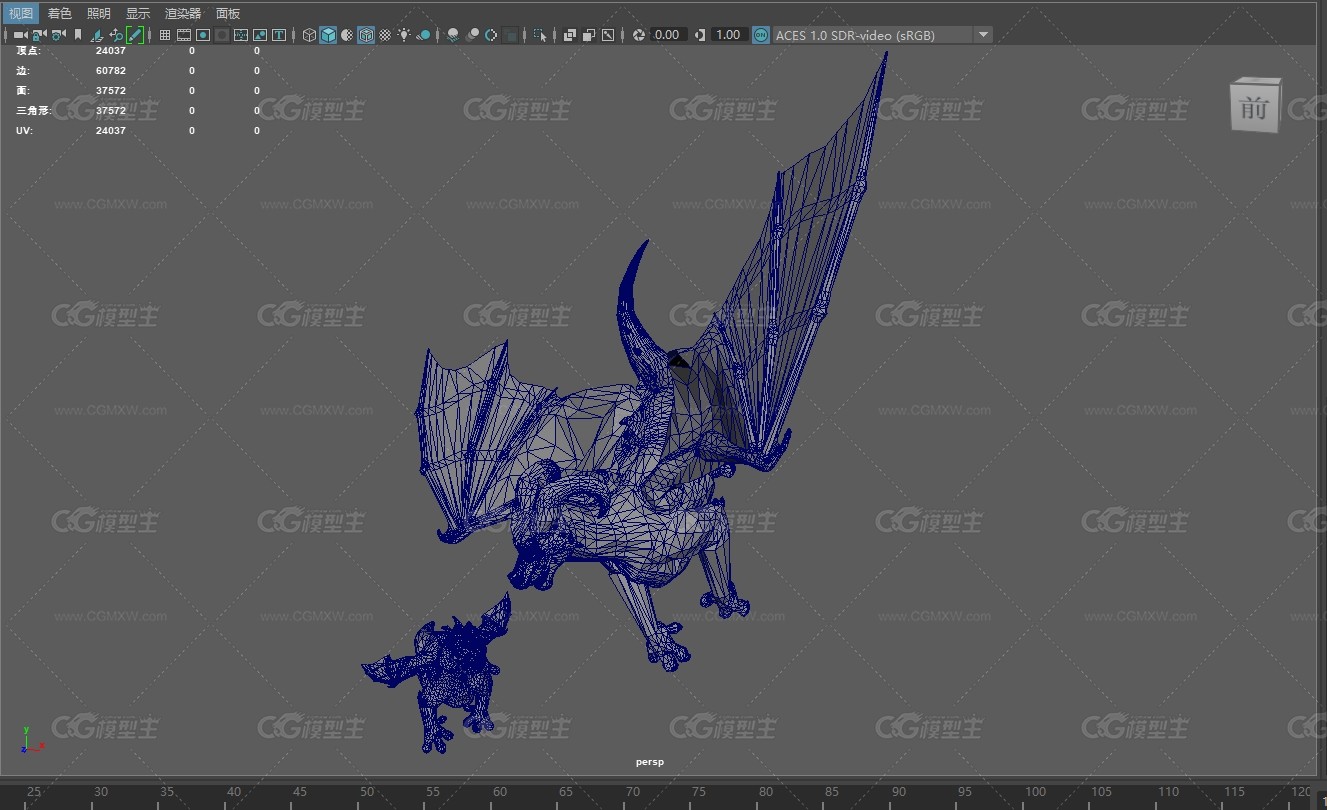Image resolution: width=1327 pixels, height=810 pixels.
Task: Toggle viewport Grid display
Action: [x=165, y=35]
